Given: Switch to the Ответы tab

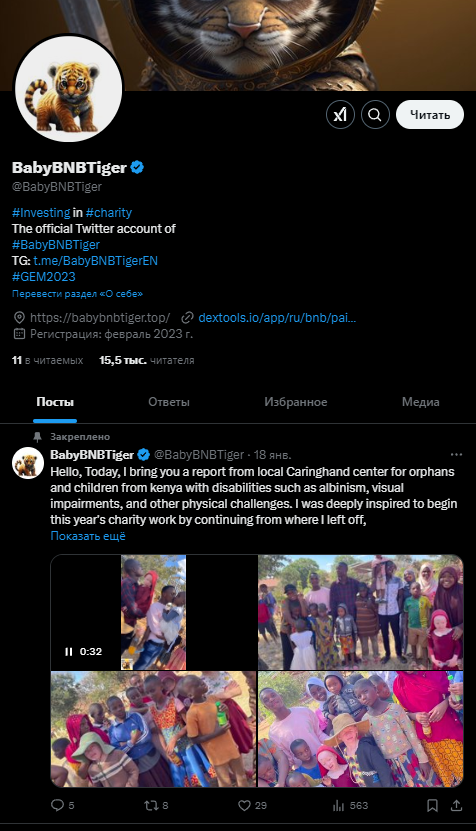Looking at the screenshot, I should tap(169, 402).
